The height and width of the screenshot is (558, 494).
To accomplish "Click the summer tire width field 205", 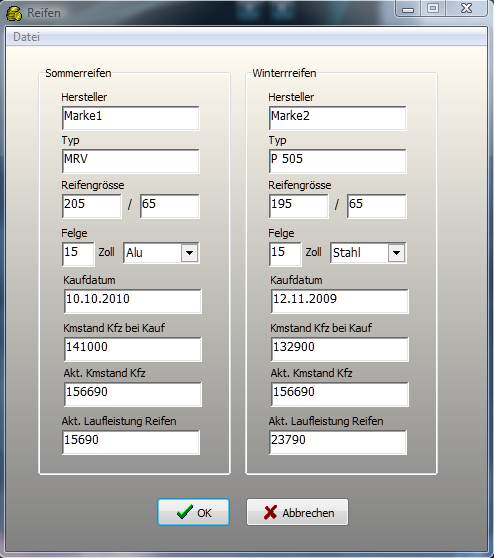I will pyautogui.click(x=91, y=206).
